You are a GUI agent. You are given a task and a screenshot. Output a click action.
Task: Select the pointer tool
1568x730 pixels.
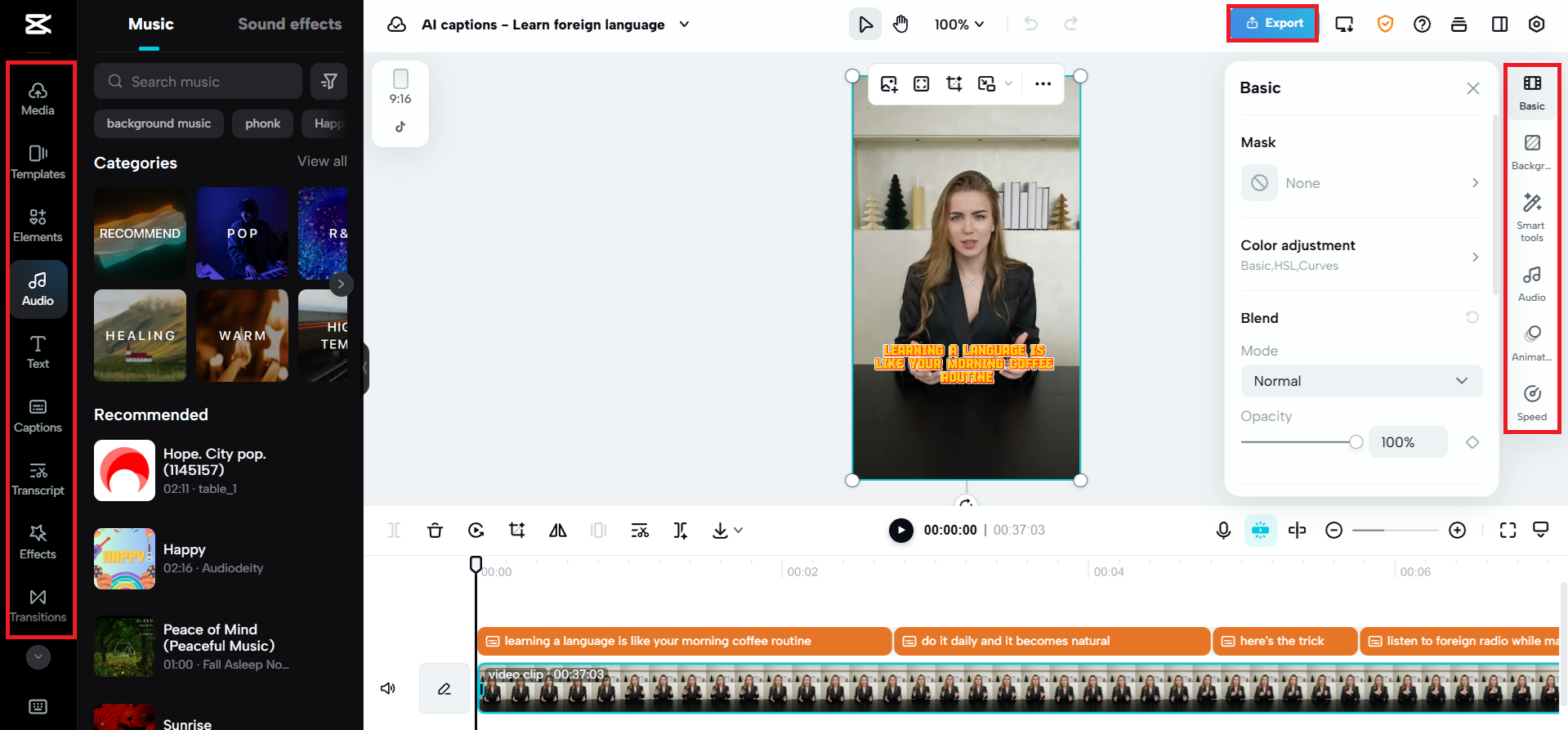pyautogui.click(x=865, y=25)
